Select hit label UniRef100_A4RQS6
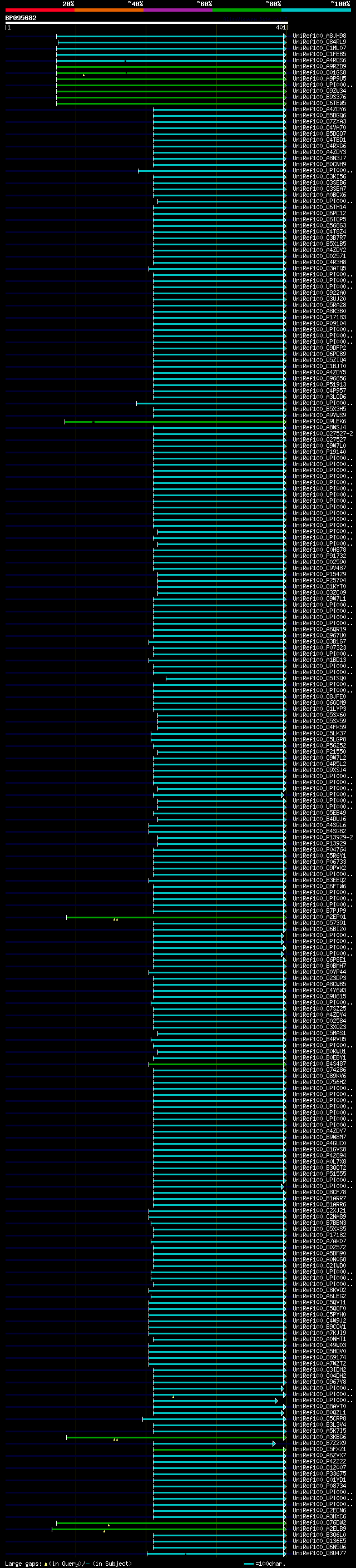This screenshot has width=356, height=1568. (319, 60)
